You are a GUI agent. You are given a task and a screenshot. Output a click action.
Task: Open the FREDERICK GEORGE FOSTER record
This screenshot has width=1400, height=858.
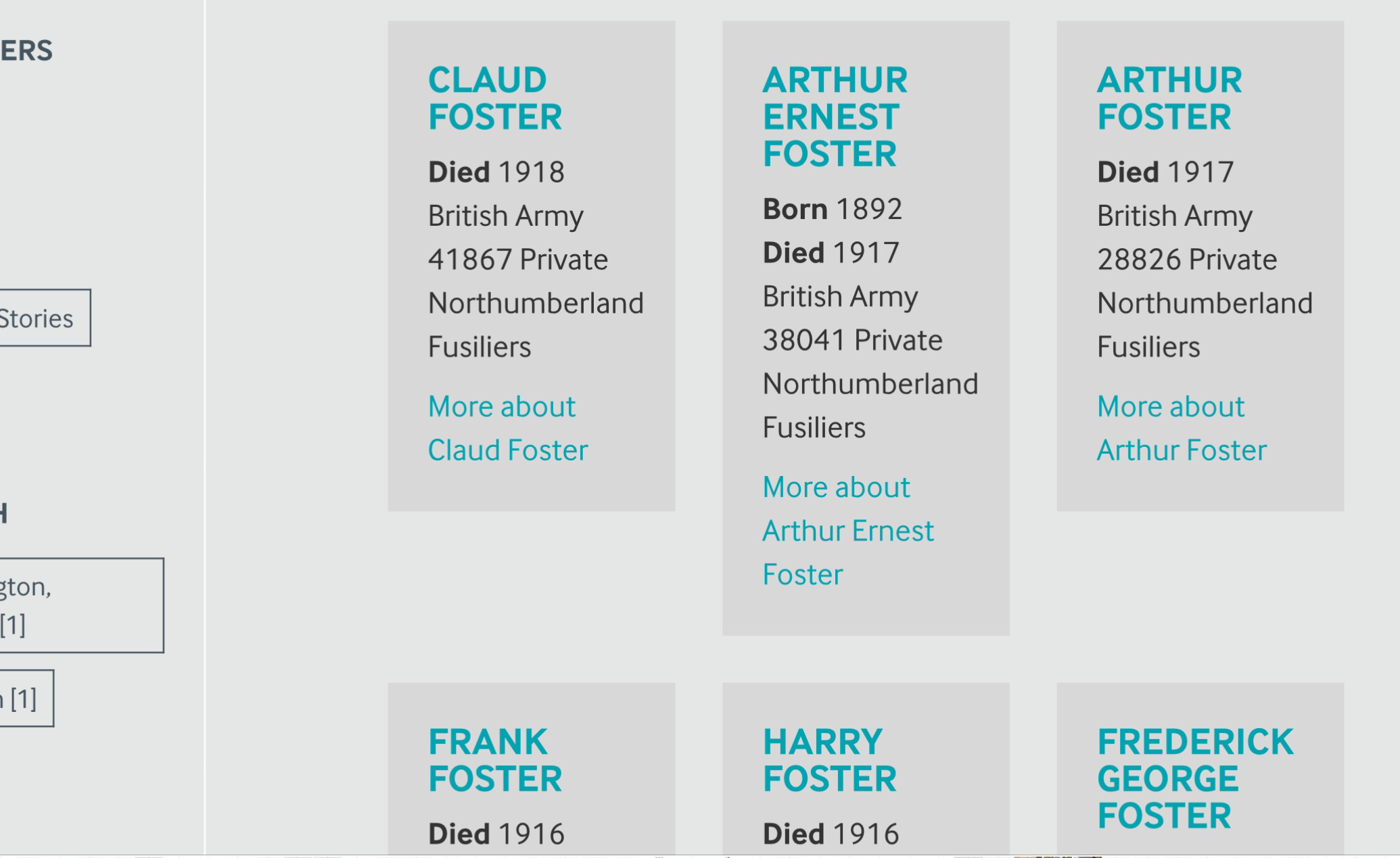point(1198,779)
